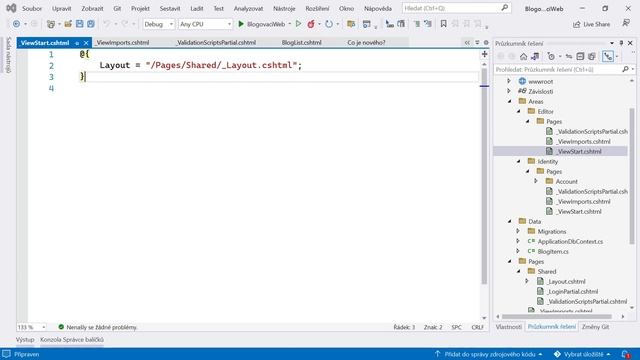Image resolution: width=640 pixels, height=360 pixels.
Task: Open the Soubor menu
Action: [x=32, y=8]
